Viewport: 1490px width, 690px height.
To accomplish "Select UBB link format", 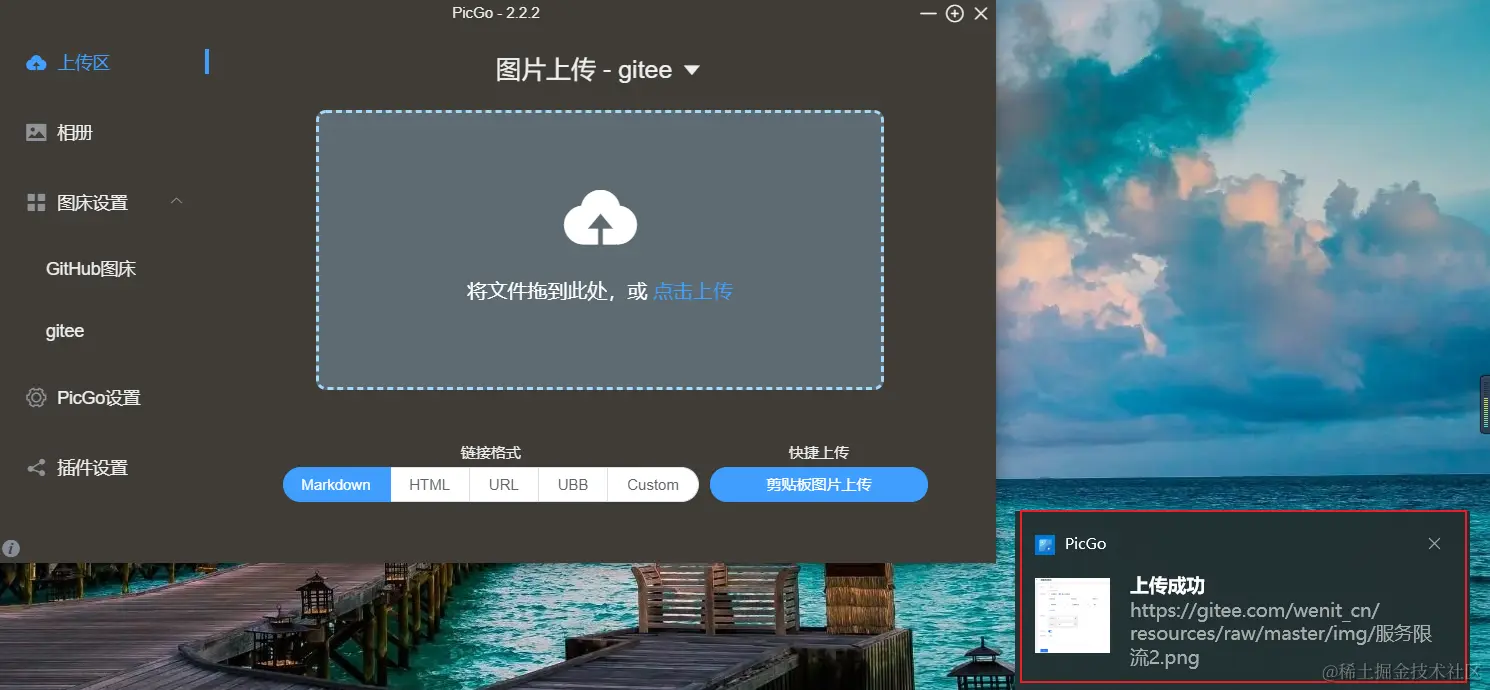I will point(573,485).
